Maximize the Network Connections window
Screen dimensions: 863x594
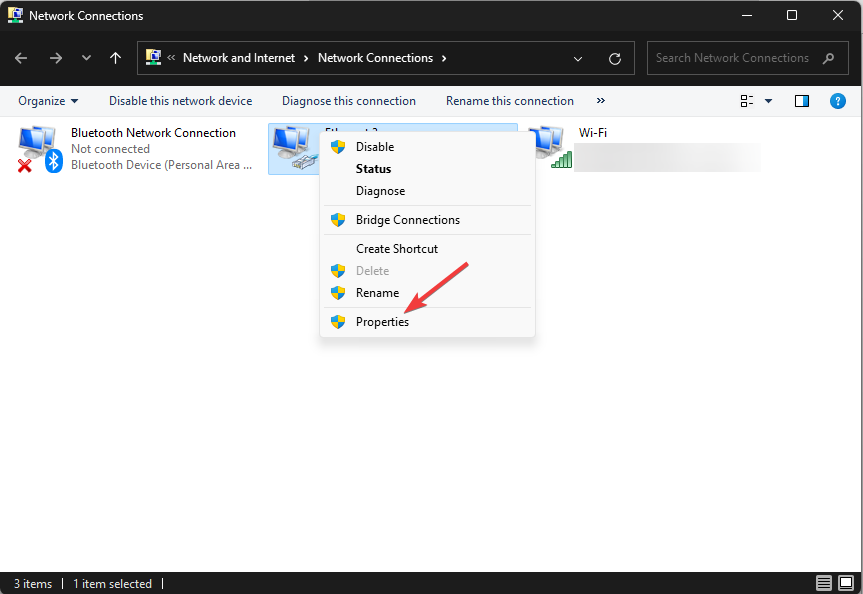point(792,15)
